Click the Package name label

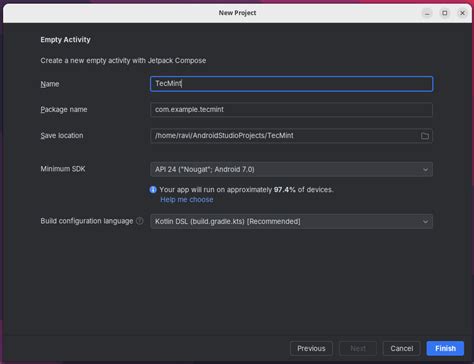(x=64, y=110)
